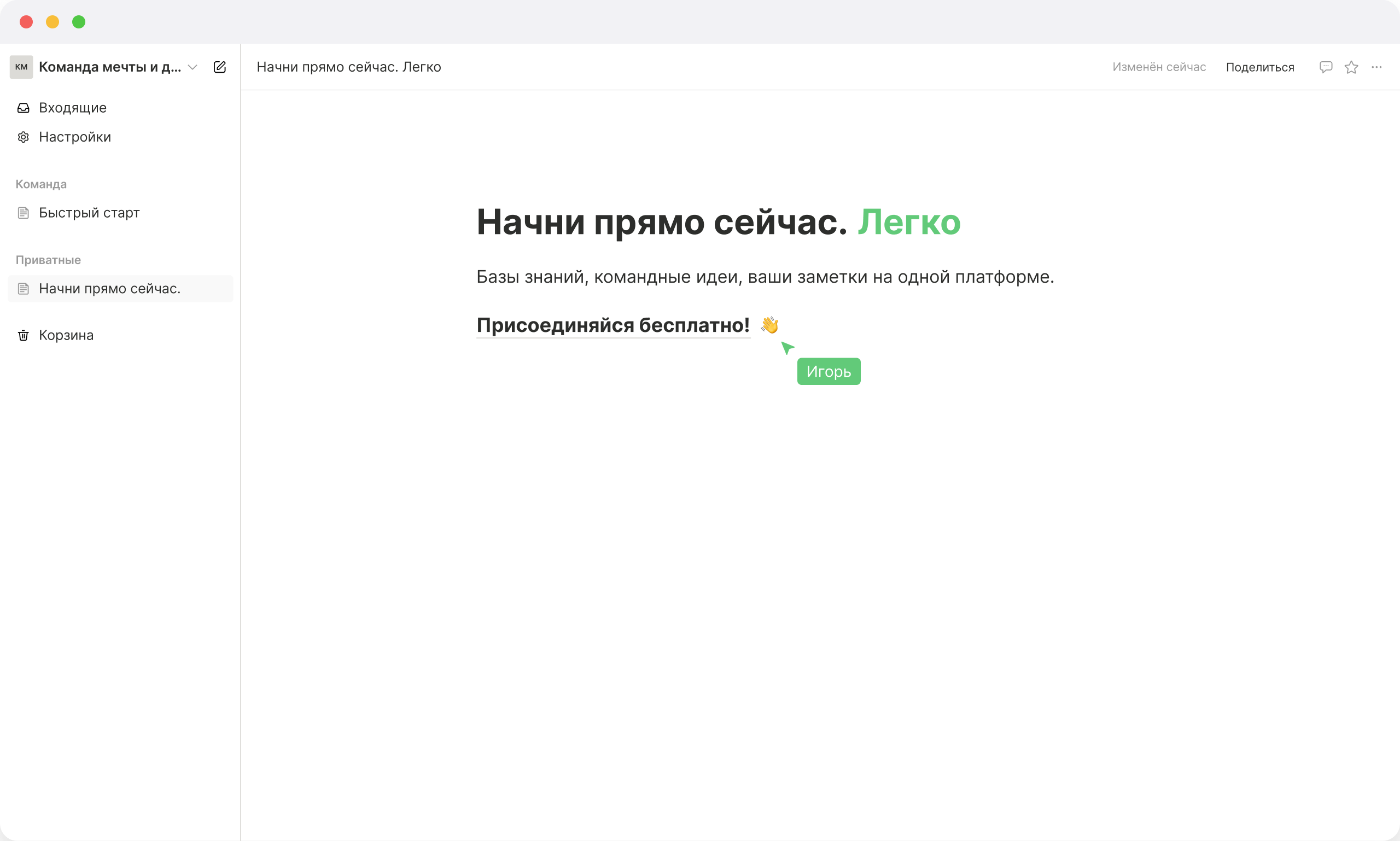This screenshot has height=841, width=1400.
Task: Open the comments speech-bubble icon
Action: 1326,67
